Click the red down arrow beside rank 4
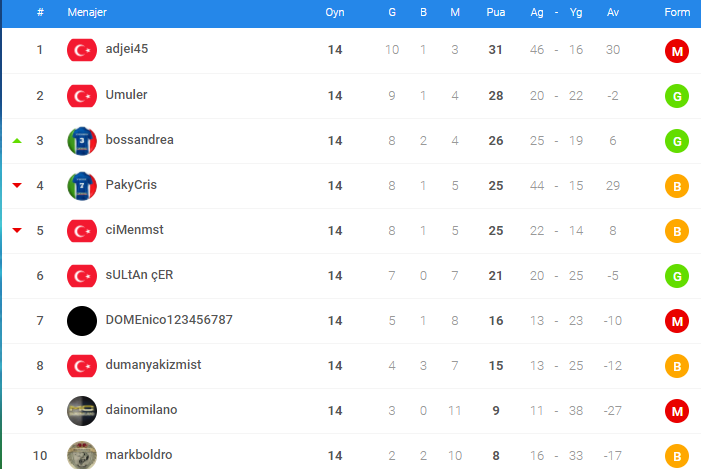 pos(17,185)
